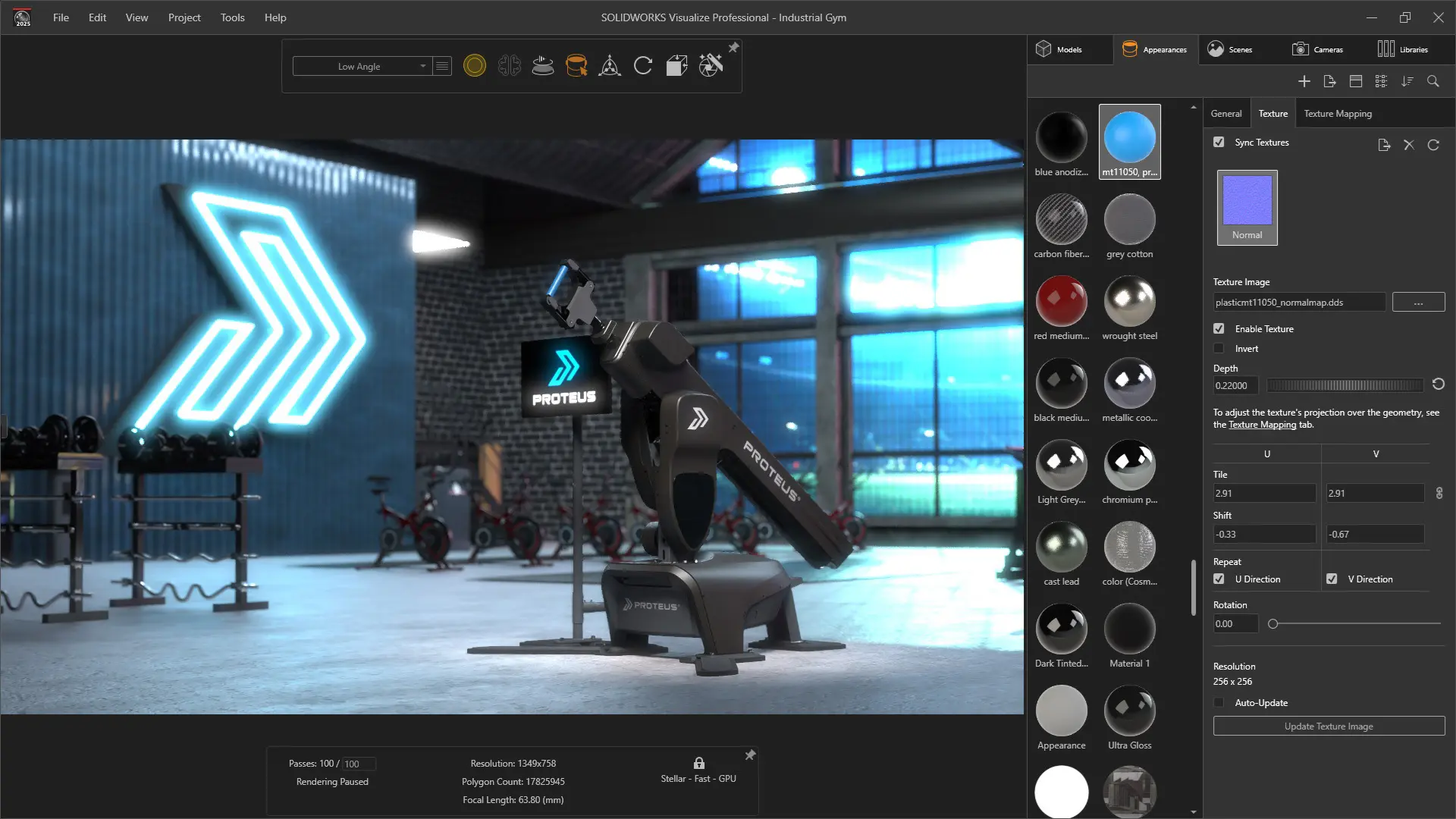
Task: Click the sort appearances icon
Action: pos(1407,81)
